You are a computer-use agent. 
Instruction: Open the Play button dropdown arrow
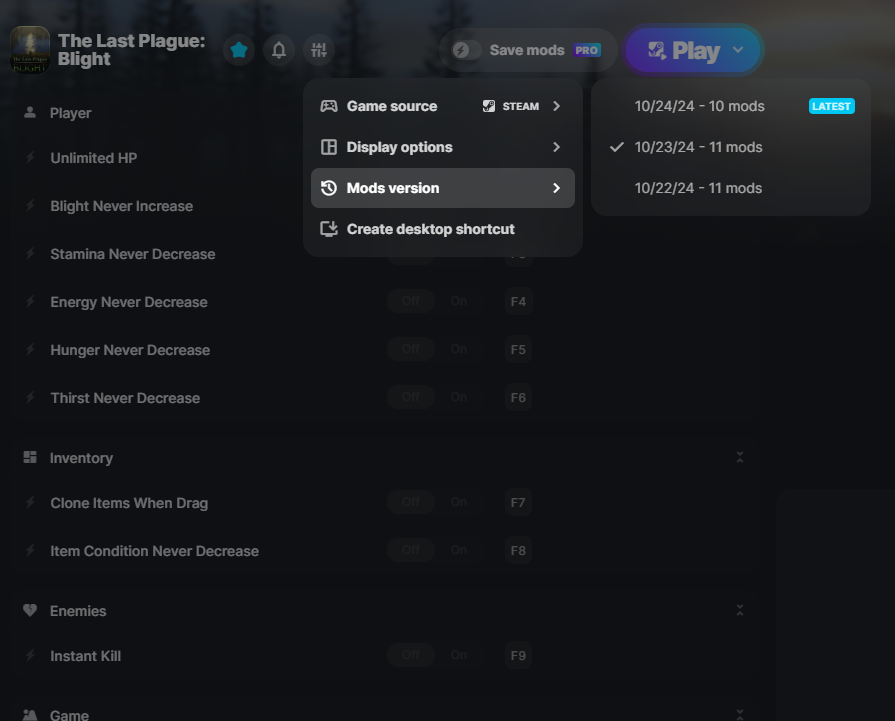tap(738, 50)
